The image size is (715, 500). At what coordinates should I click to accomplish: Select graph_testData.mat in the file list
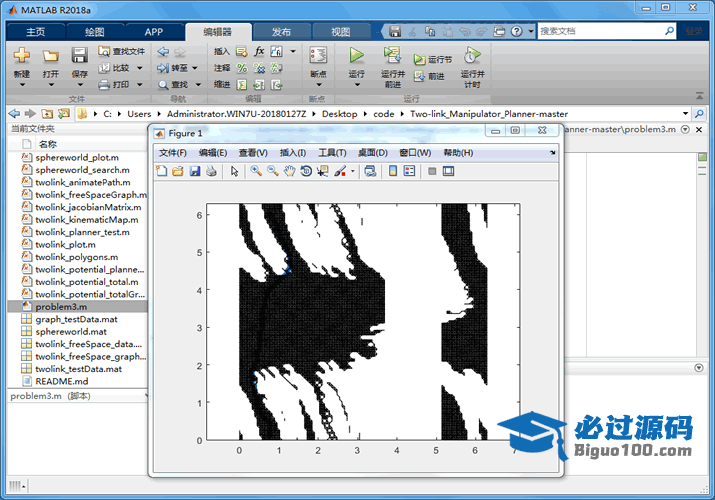click(x=78, y=319)
